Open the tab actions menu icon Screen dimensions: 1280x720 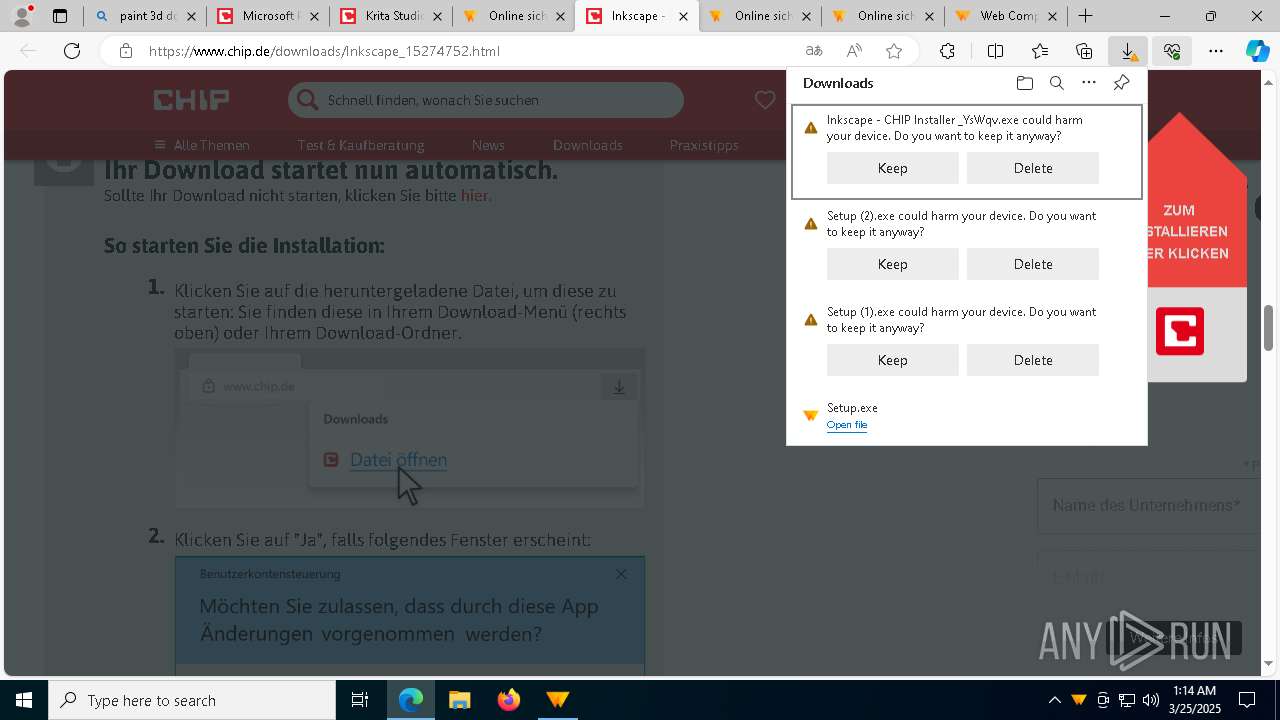tap(60, 16)
